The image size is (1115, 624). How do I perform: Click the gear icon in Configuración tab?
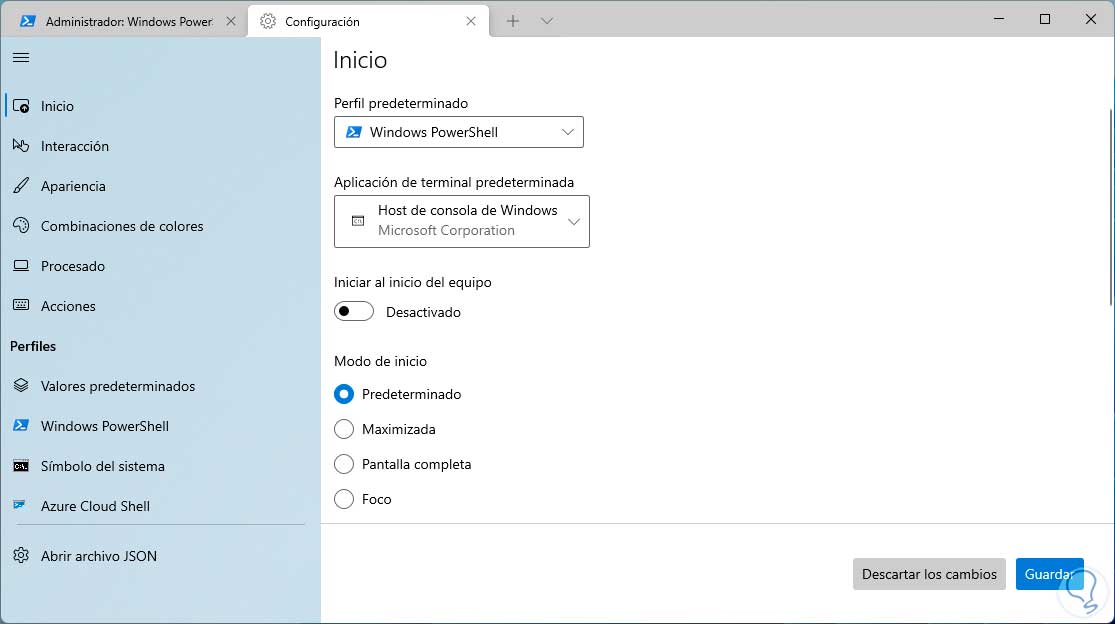(267, 21)
